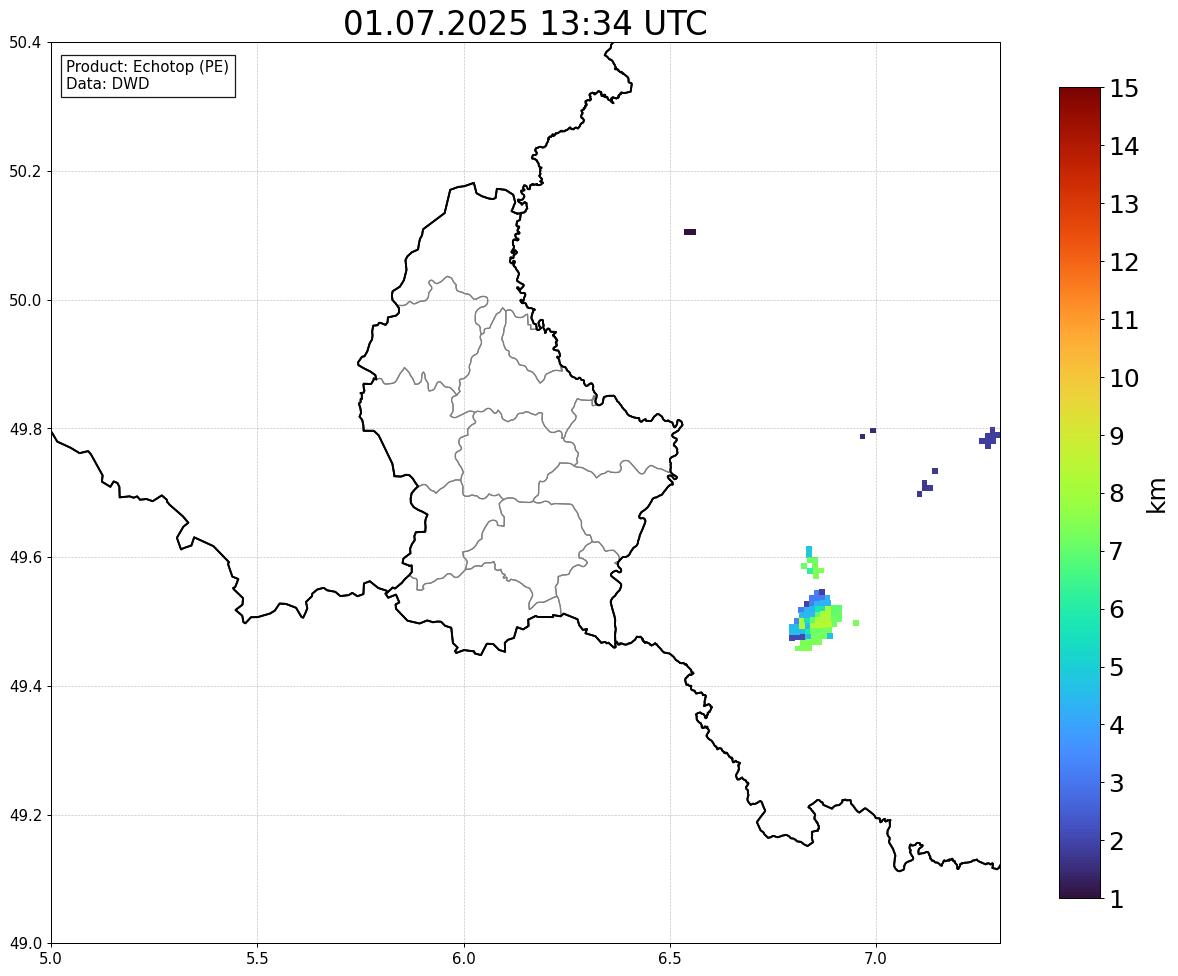Image resolution: width=1178 pixels, height=976 pixels.
Task: Click the colorbar tick label 3
Action: (1117, 783)
